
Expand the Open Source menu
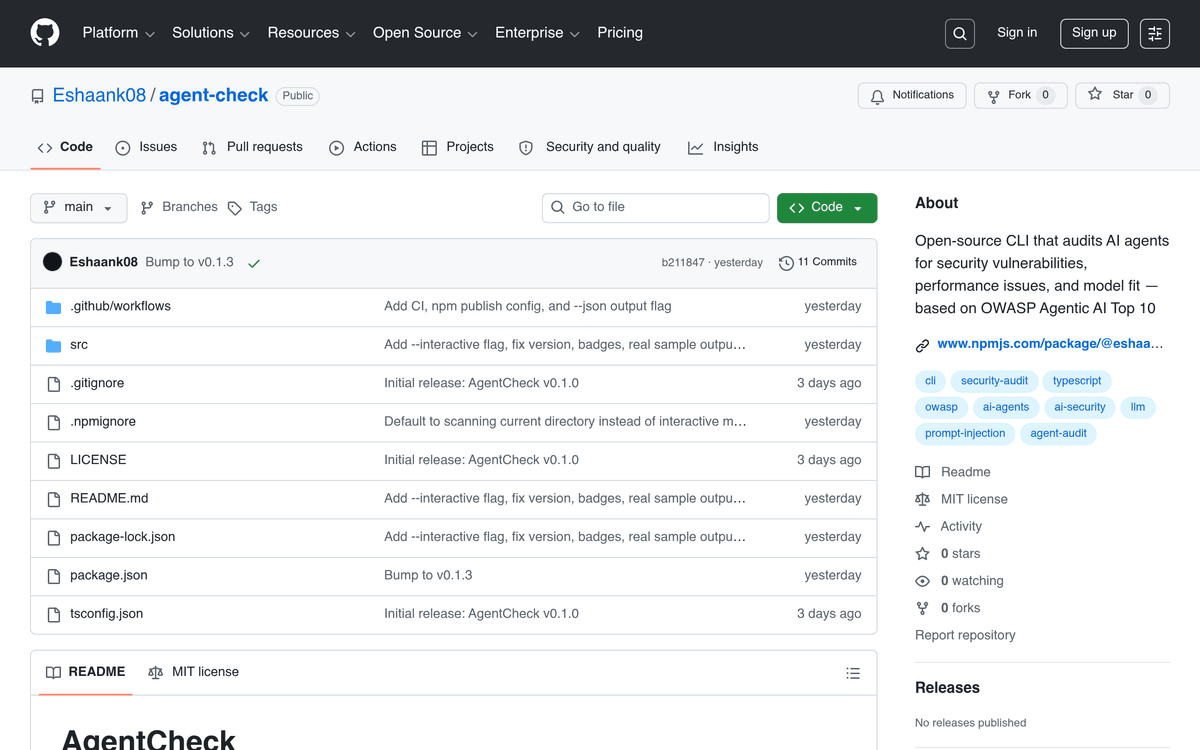pos(426,33)
